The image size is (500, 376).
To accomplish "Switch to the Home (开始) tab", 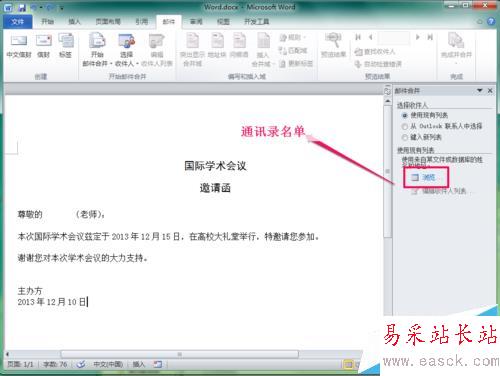I will (x=47, y=22).
